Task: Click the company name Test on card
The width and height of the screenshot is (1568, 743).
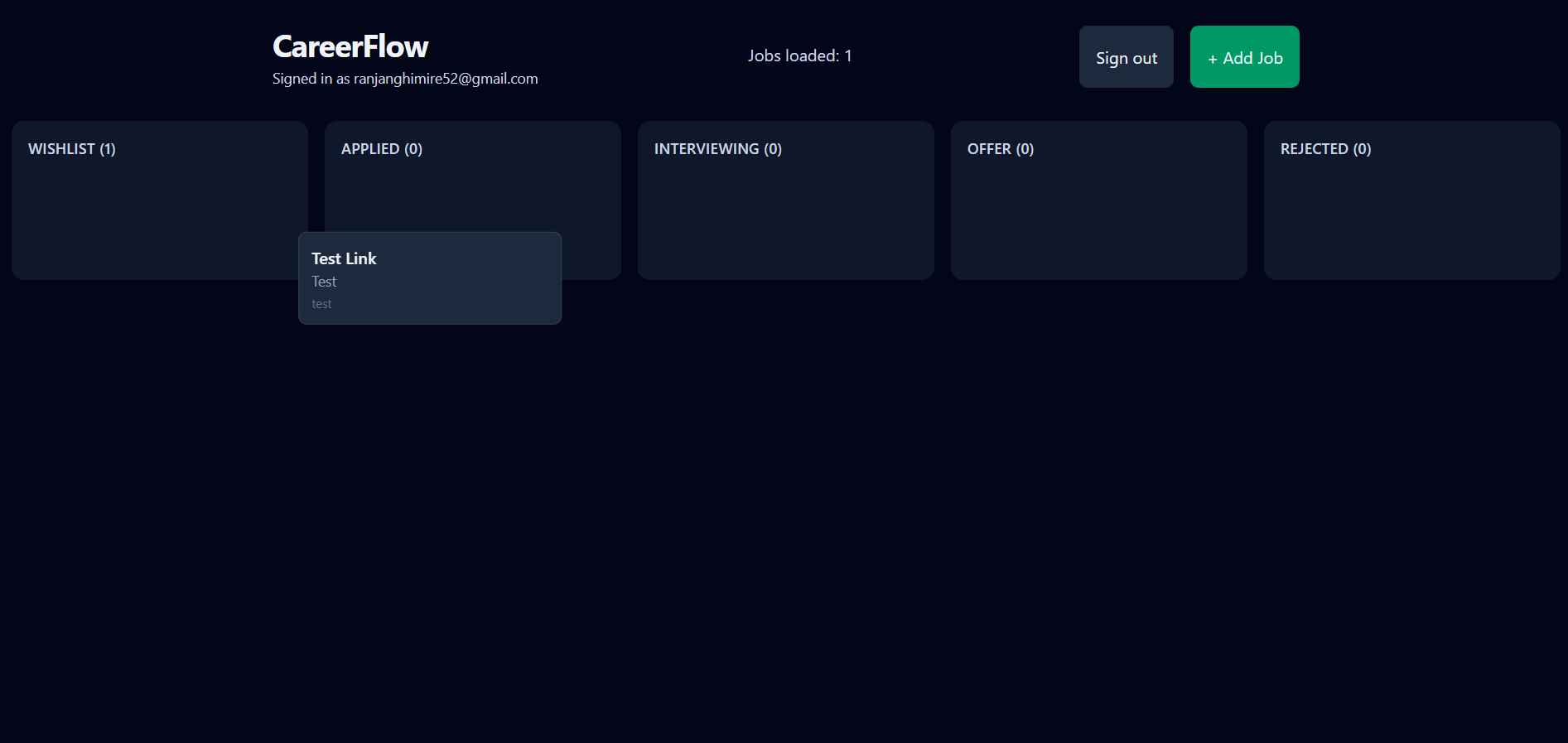Action: [324, 282]
